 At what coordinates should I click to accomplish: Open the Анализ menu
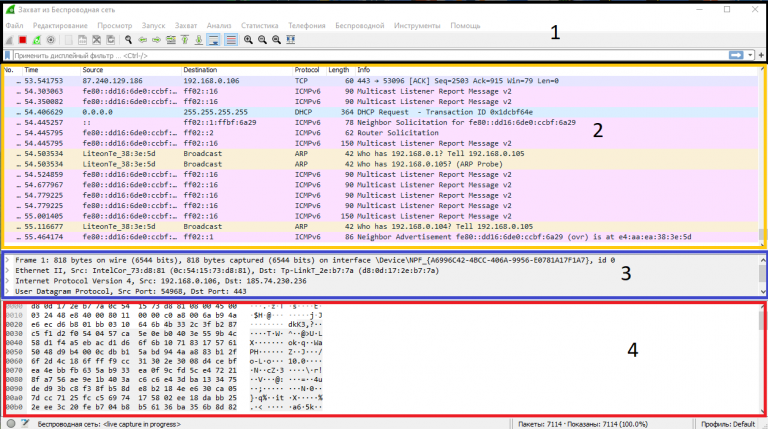pos(219,25)
